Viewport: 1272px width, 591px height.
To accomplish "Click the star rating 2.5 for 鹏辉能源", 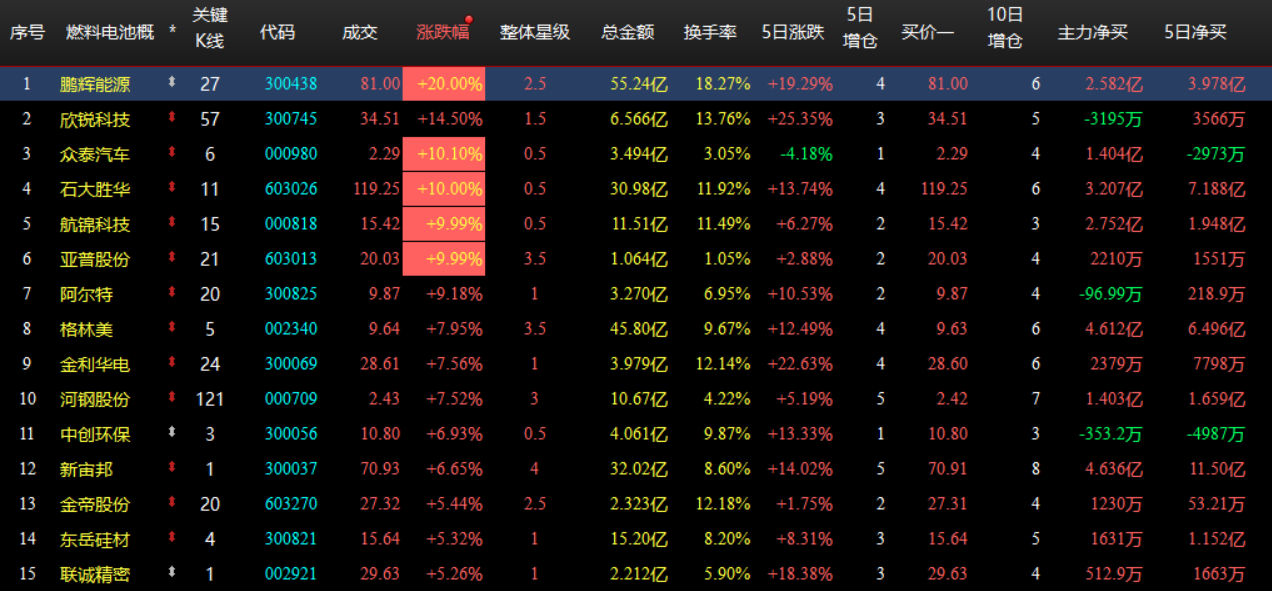I will (x=534, y=84).
